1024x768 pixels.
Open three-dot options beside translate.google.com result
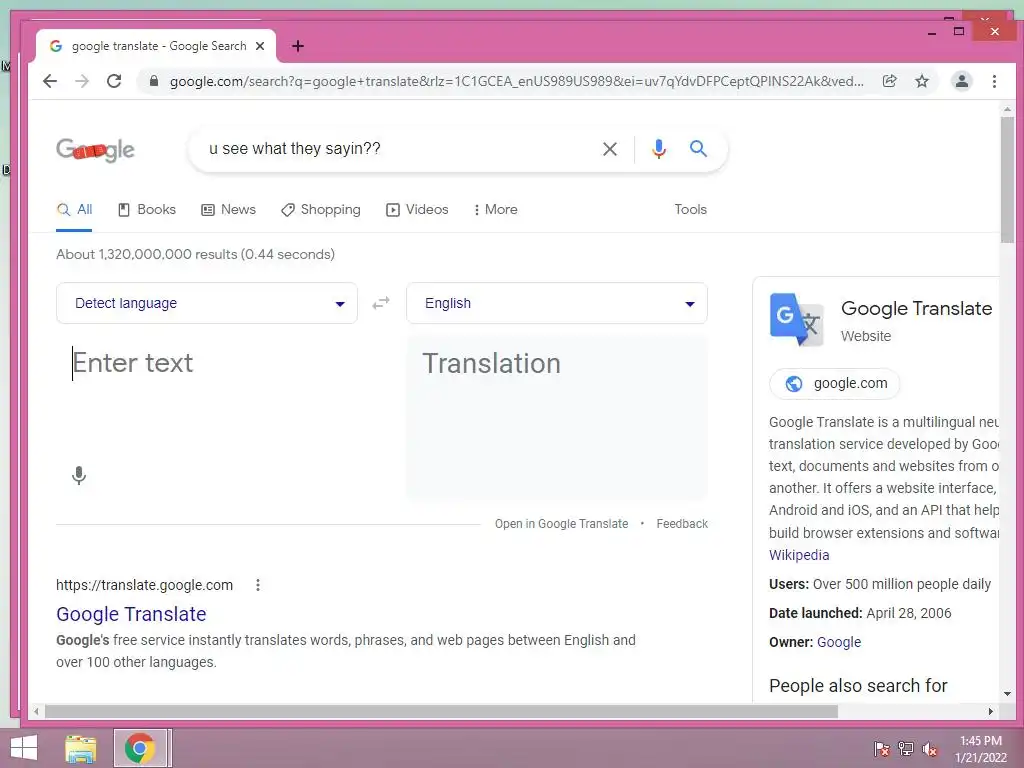(x=258, y=585)
